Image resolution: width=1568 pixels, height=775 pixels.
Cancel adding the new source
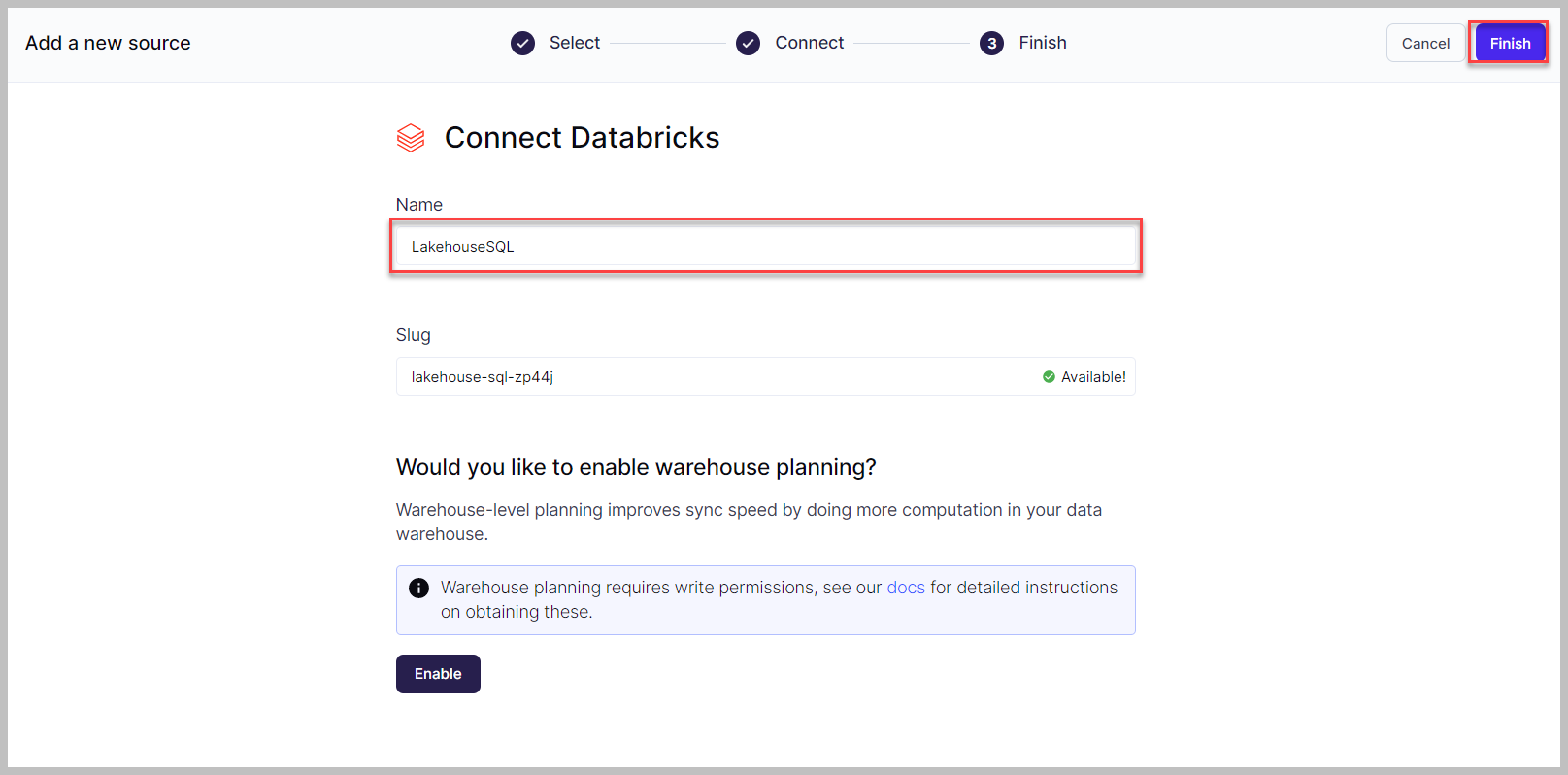tap(1424, 44)
